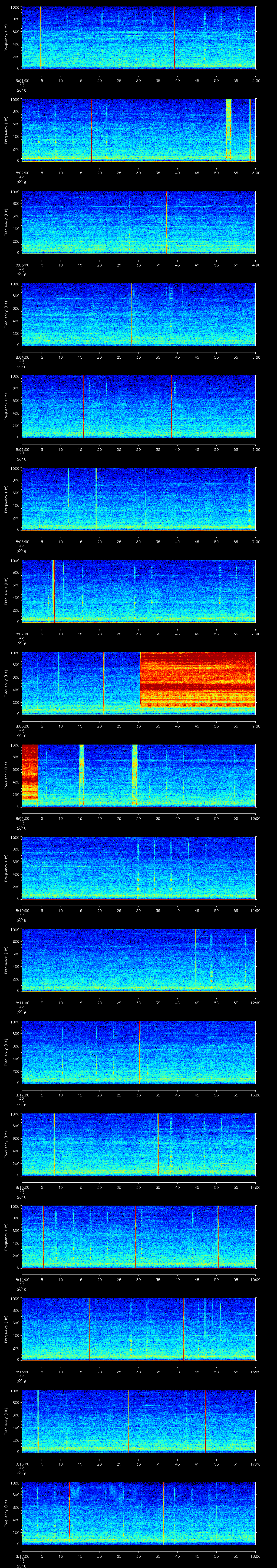Click the red spike near 21s in 8:08:00 panel
277x1568 pixels.
104,682
